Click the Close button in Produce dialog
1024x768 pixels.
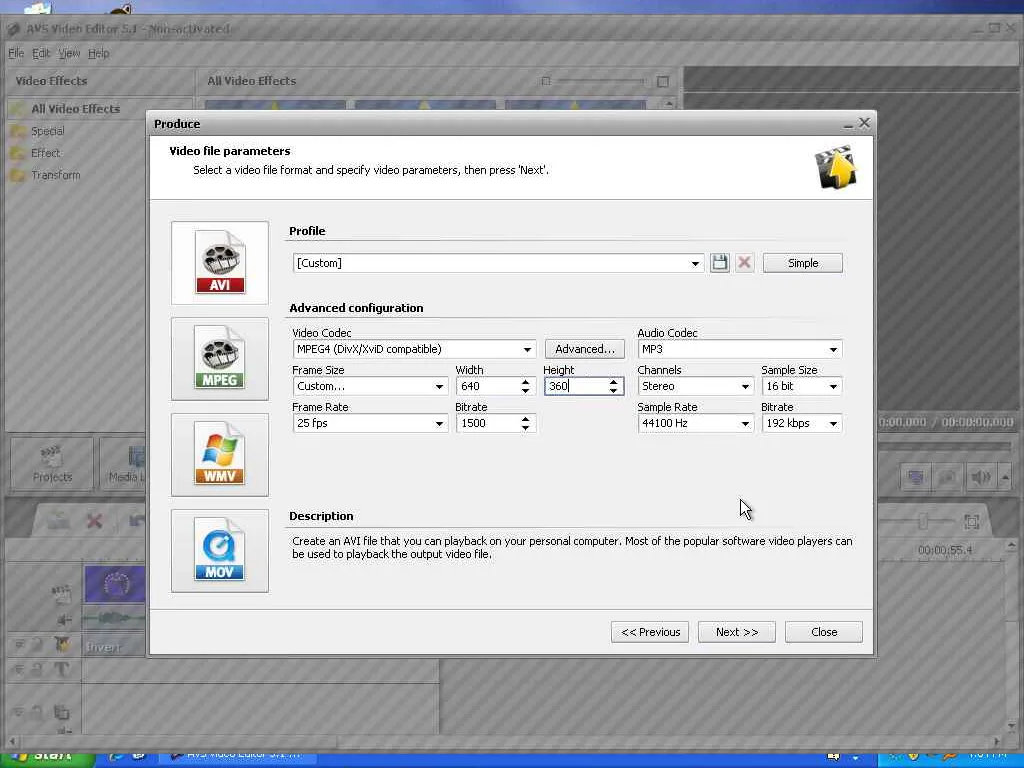824,632
